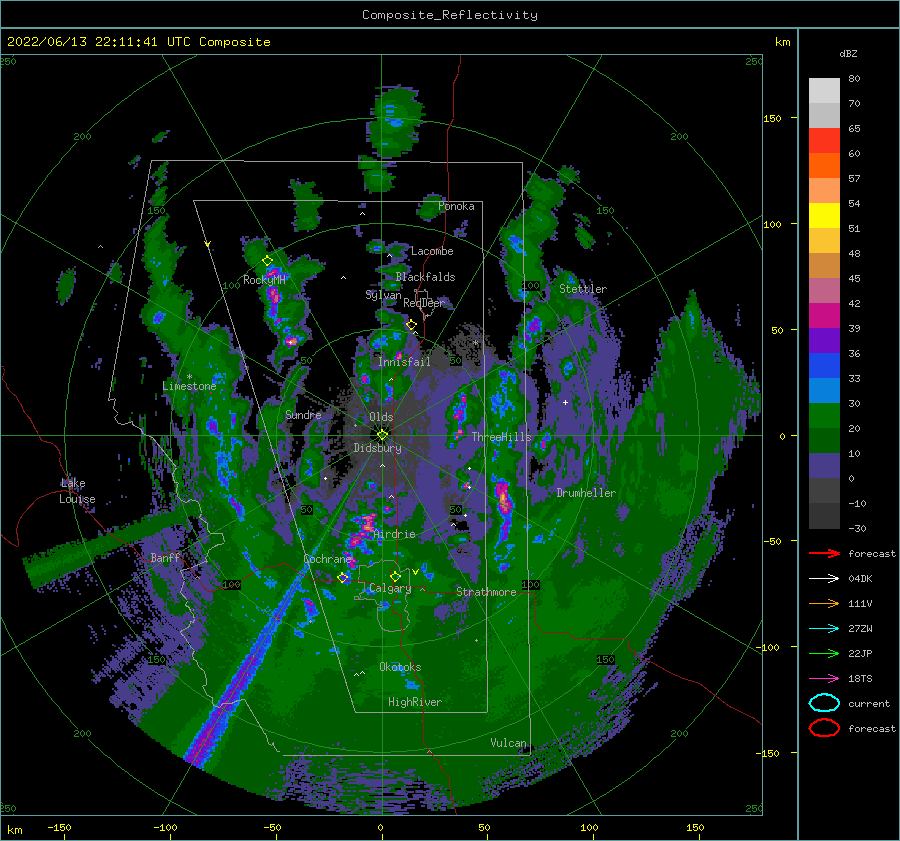The height and width of the screenshot is (841, 900).
Task: Click the magenta 18TS arrow icon
Action: 824,679
